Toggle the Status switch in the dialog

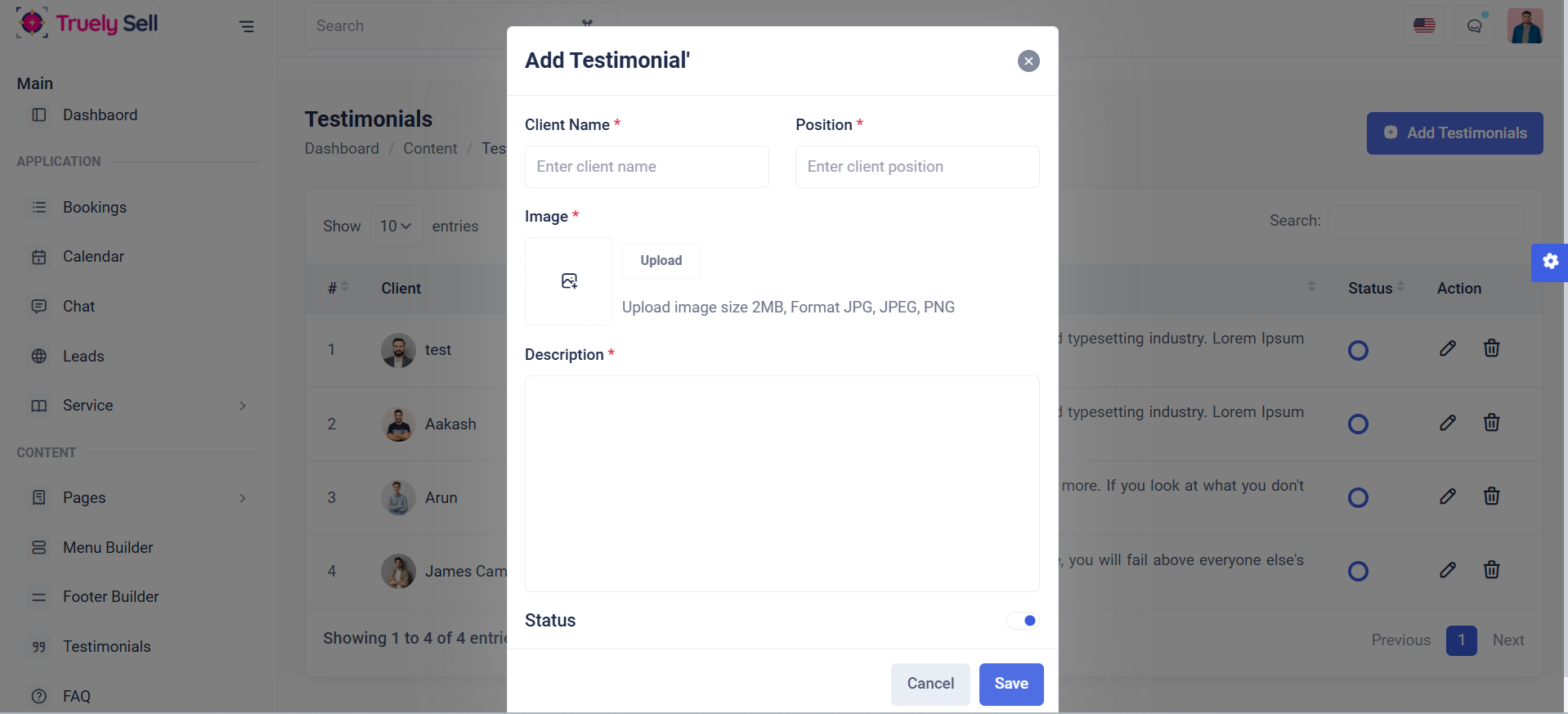1023,621
